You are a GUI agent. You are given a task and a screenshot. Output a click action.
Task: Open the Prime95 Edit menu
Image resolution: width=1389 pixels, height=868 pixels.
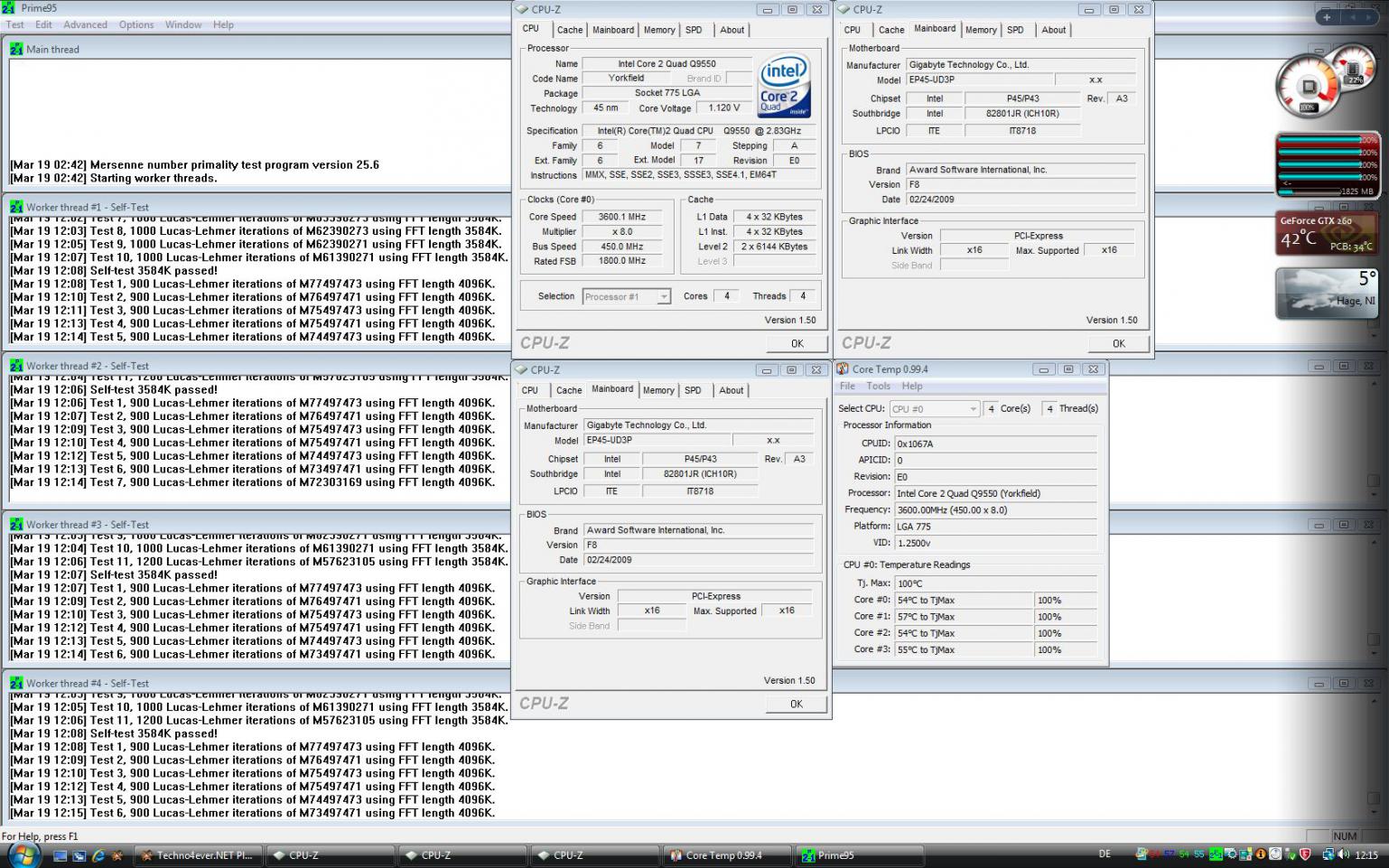43,24
